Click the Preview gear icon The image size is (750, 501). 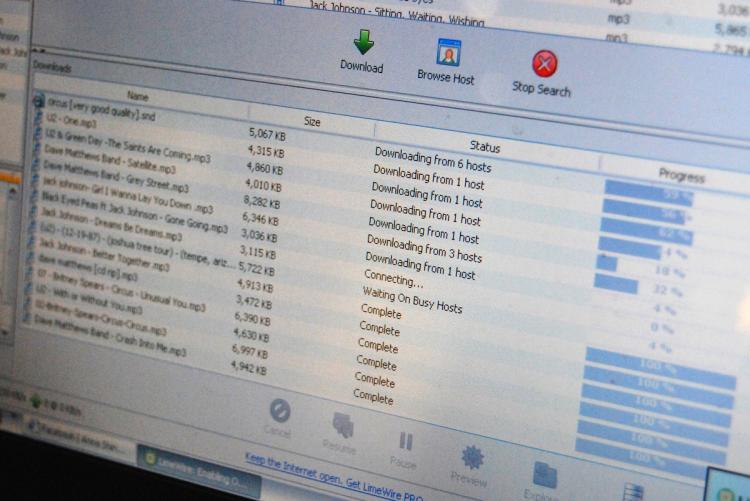click(x=472, y=458)
